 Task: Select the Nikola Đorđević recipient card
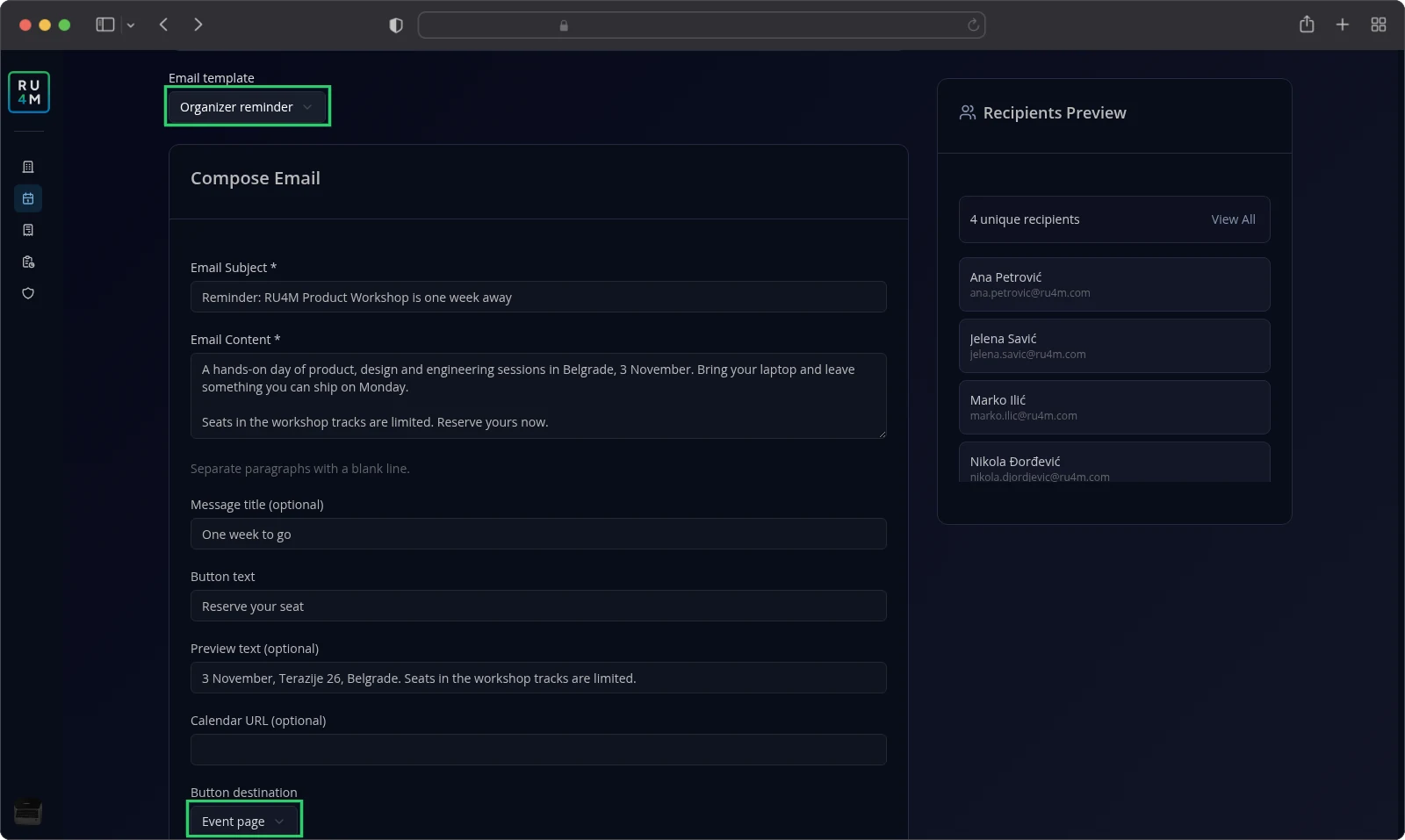pyautogui.click(x=1114, y=462)
